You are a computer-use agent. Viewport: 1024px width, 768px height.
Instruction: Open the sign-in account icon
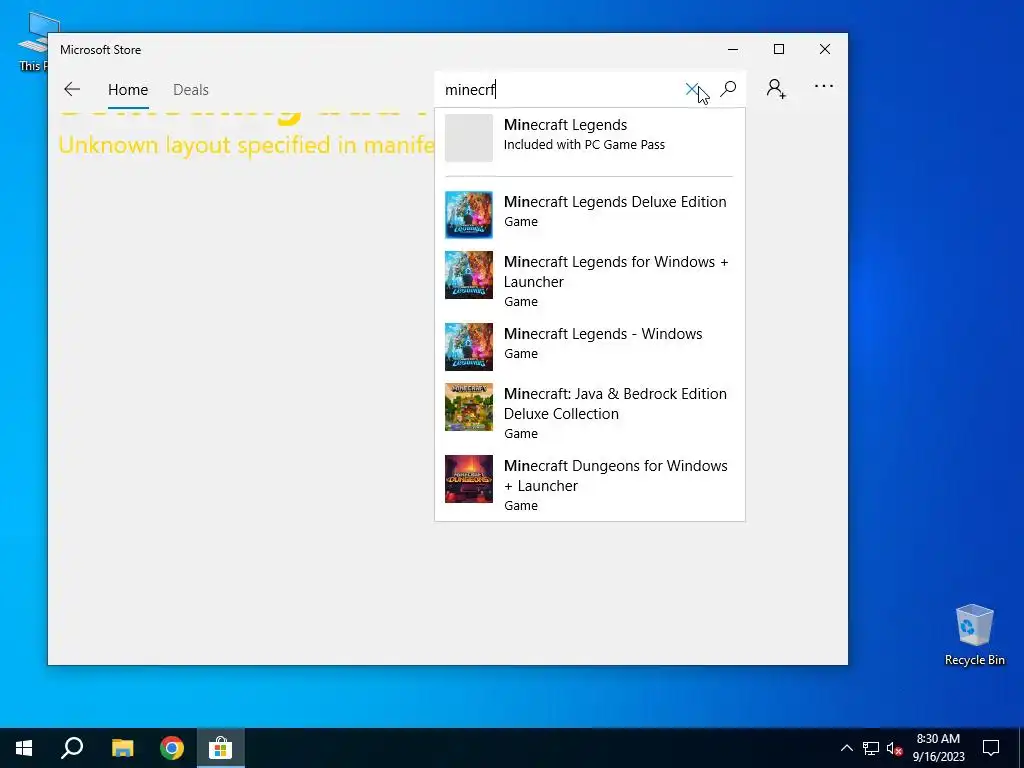[x=776, y=89]
